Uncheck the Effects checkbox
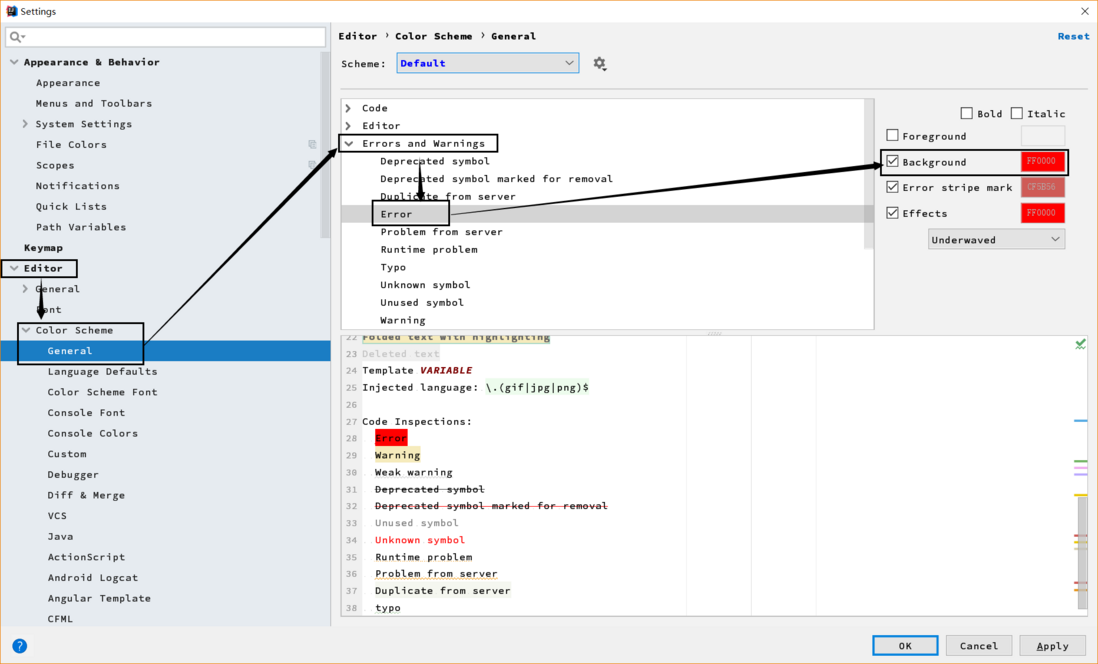The width and height of the screenshot is (1098, 664). pos(892,213)
